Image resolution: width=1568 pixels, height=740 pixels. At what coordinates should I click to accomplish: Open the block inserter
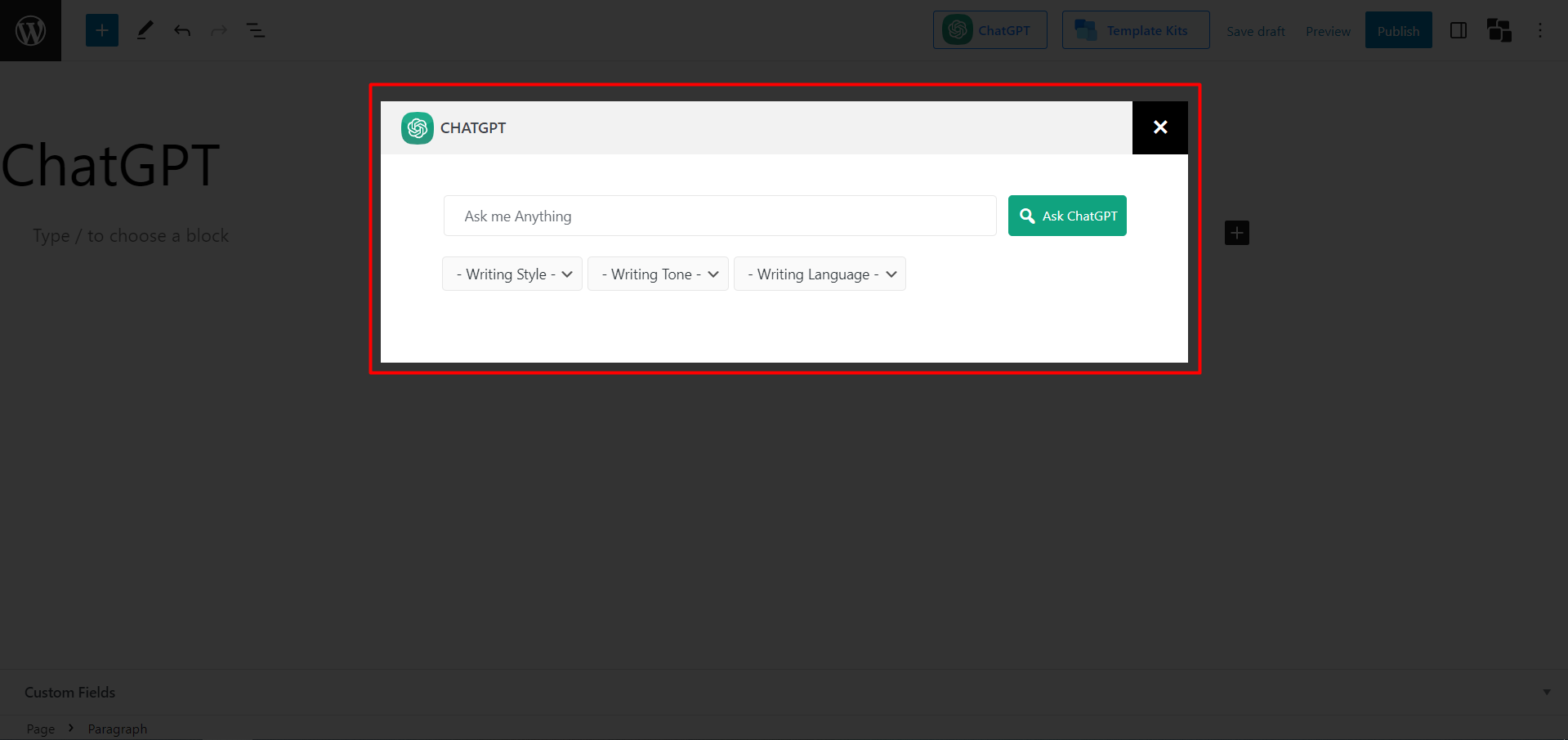click(x=101, y=29)
